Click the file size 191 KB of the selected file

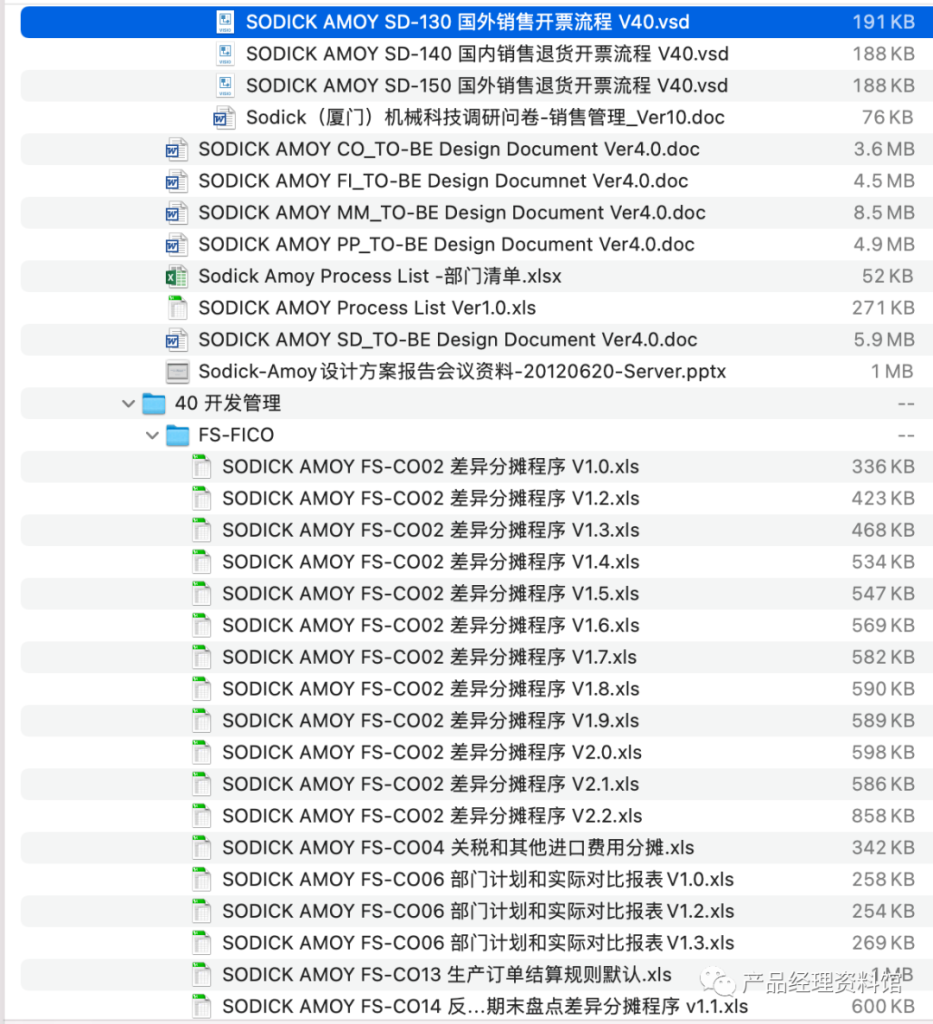886,21
